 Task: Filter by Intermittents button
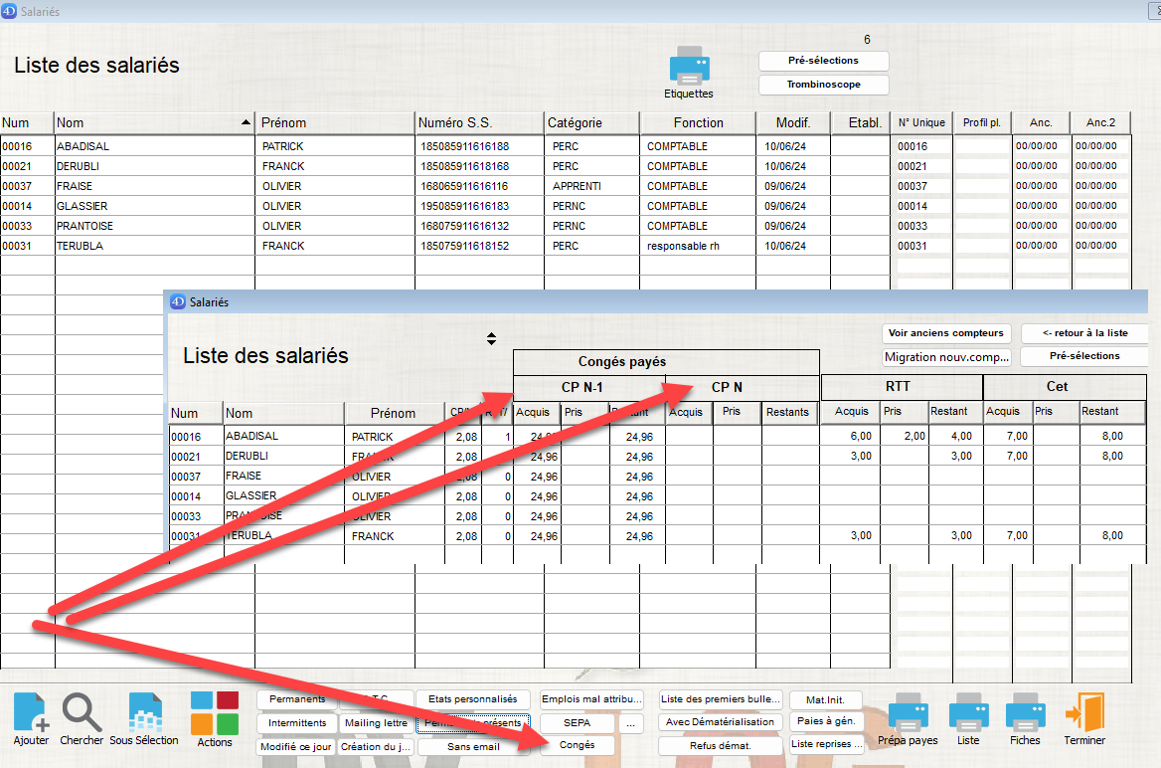pos(297,723)
